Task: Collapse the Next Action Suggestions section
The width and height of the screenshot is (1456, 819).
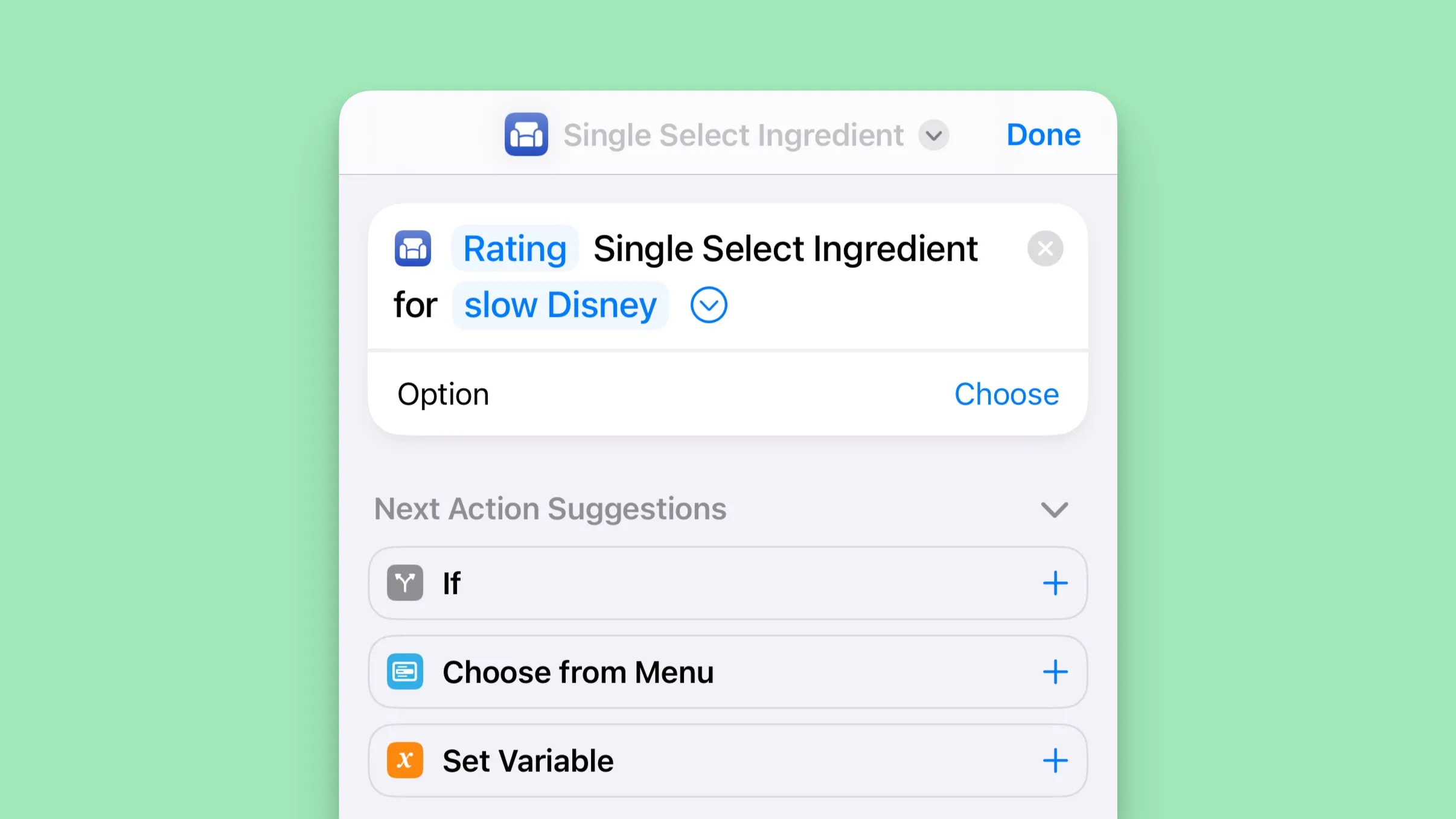Action: click(x=1054, y=509)
